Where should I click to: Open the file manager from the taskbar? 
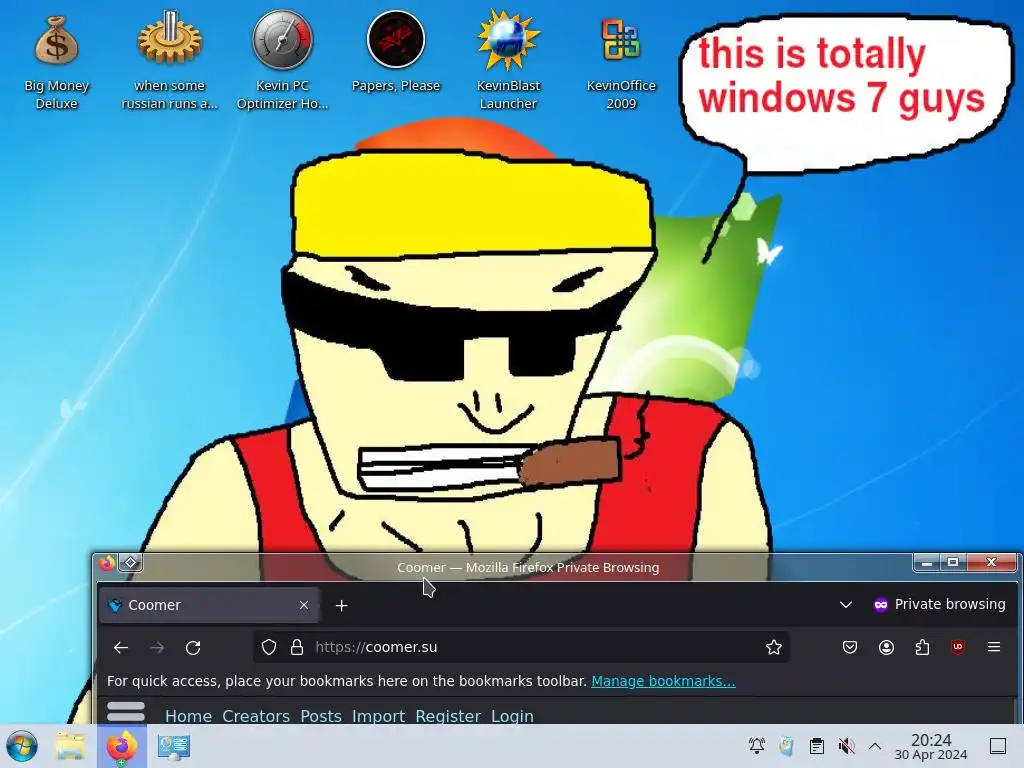tap(70, 746)
